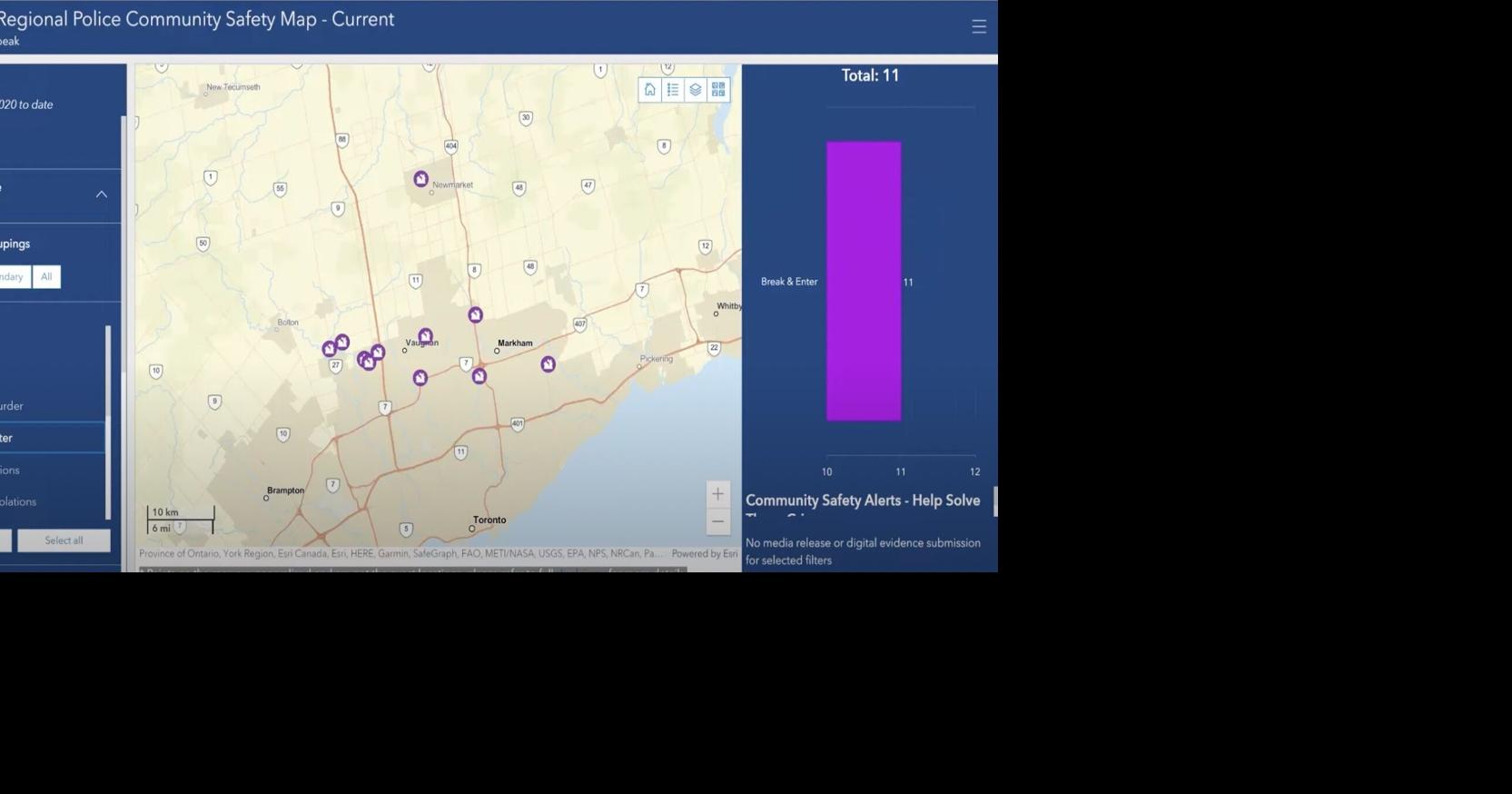1512x794 pixels.
Task: Click the map Home default extent button
Action: (650, 89)
